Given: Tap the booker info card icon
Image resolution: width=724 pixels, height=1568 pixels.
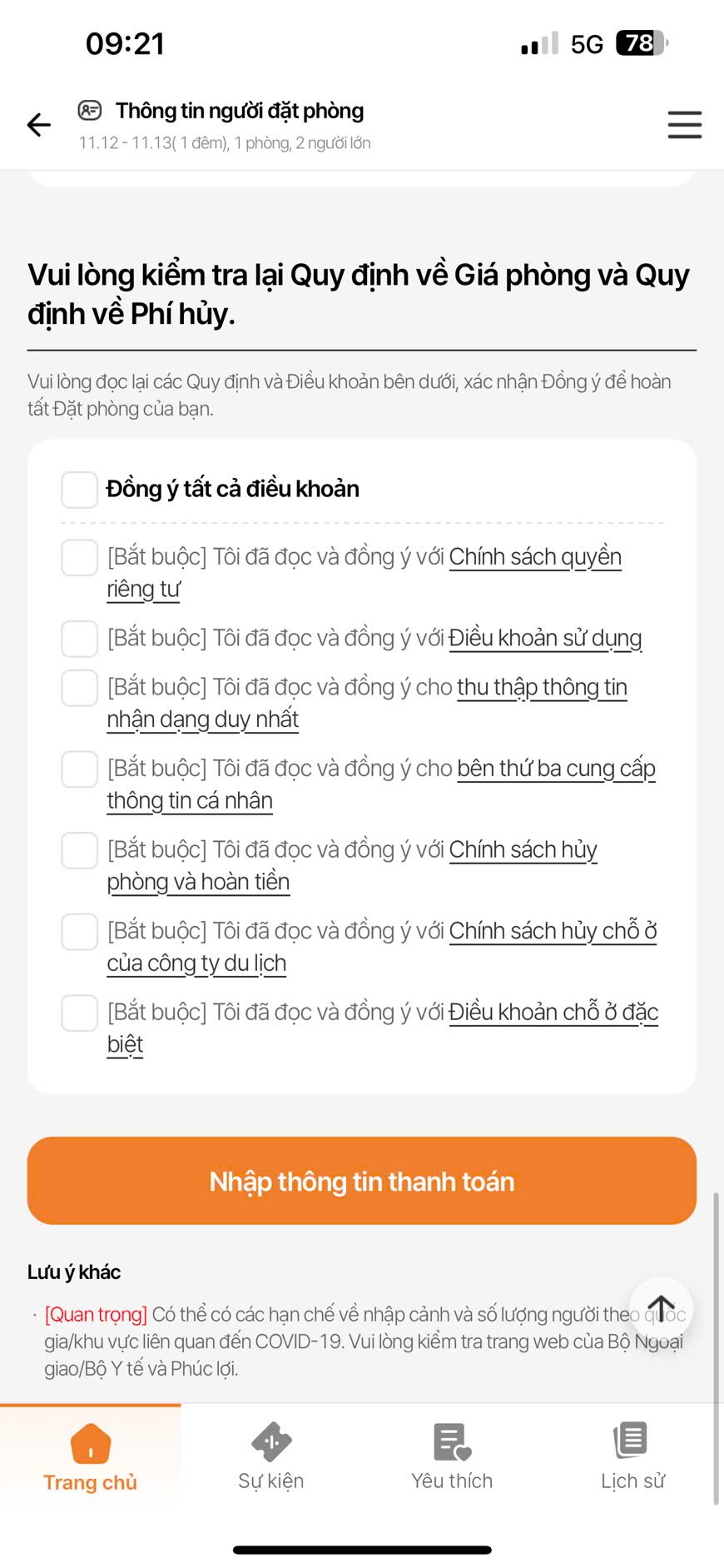Looking at the screenshot, I should (90, 110).
